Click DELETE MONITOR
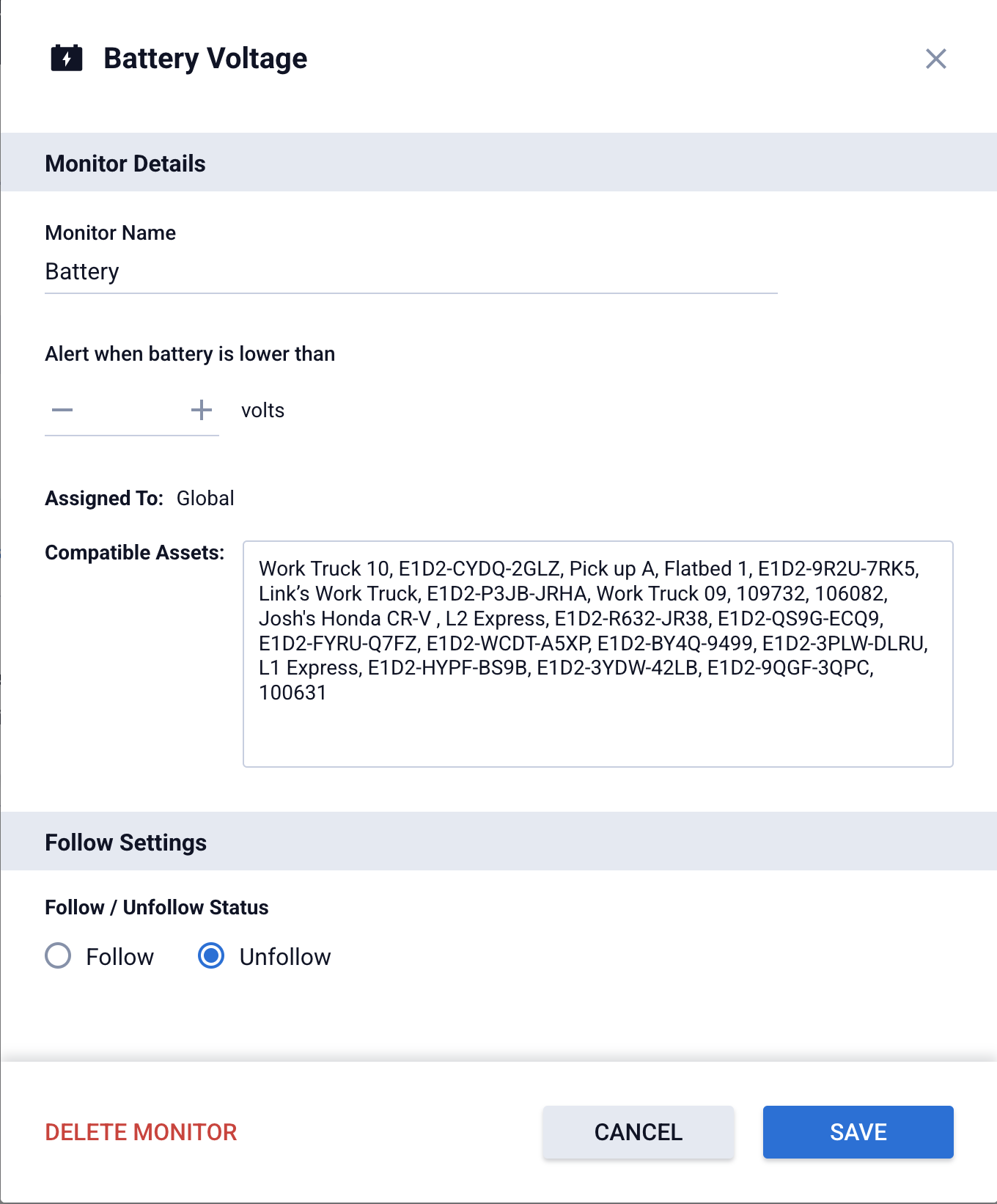Screen dimensions: 997x1204 [141, 1132]
